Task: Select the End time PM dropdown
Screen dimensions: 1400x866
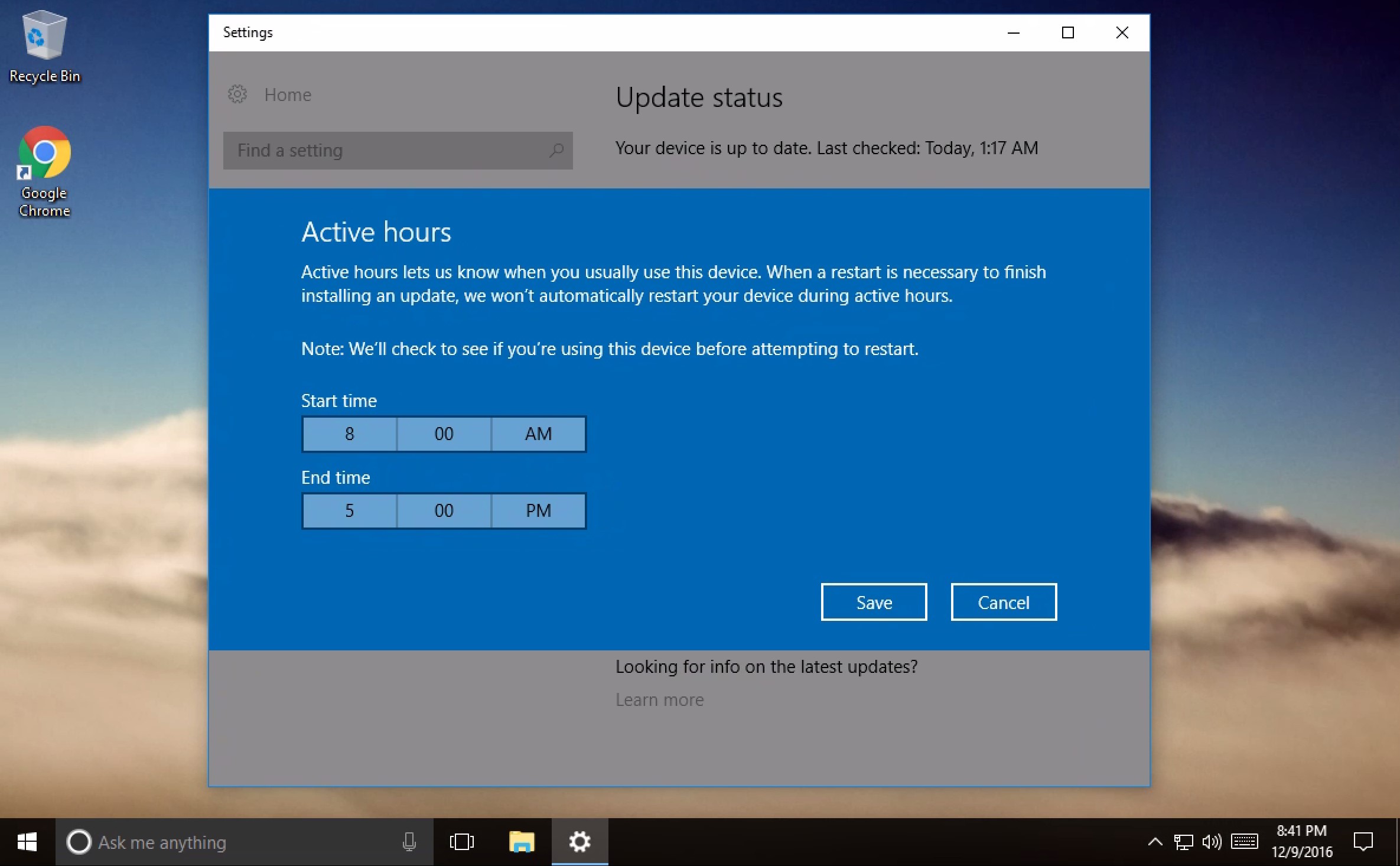Action: (x=538, y=510)
